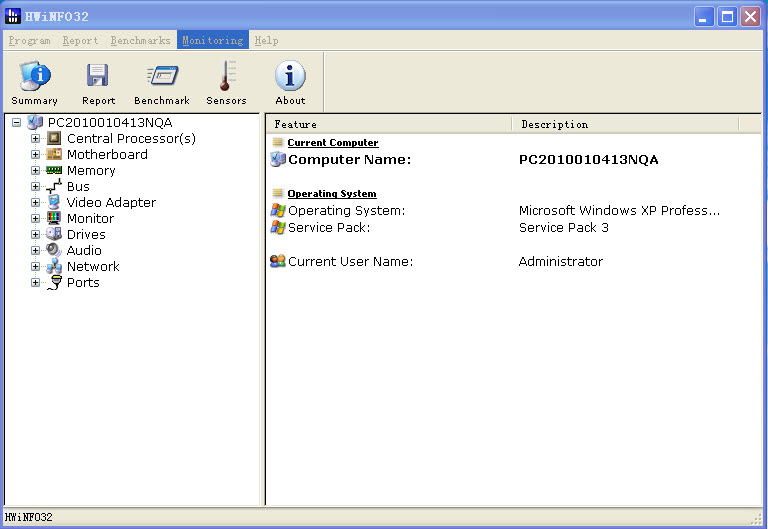
Task: Open the Help menu
Action: [266, 41]
